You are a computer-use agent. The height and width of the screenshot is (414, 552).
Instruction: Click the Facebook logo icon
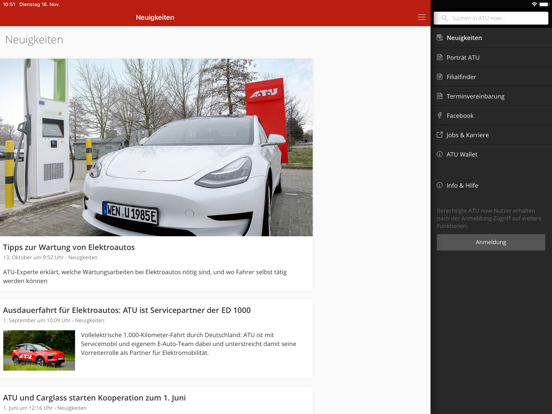439,115
